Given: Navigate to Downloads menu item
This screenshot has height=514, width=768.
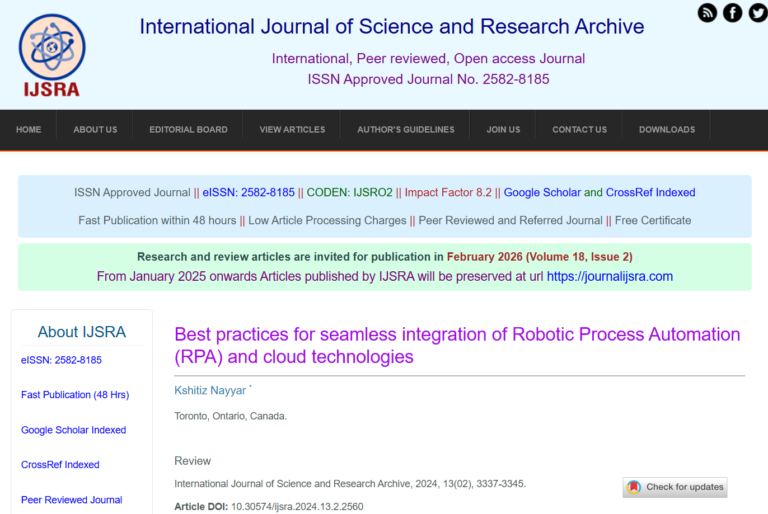Looking at the screenshot, I should (x=667, y=130).
